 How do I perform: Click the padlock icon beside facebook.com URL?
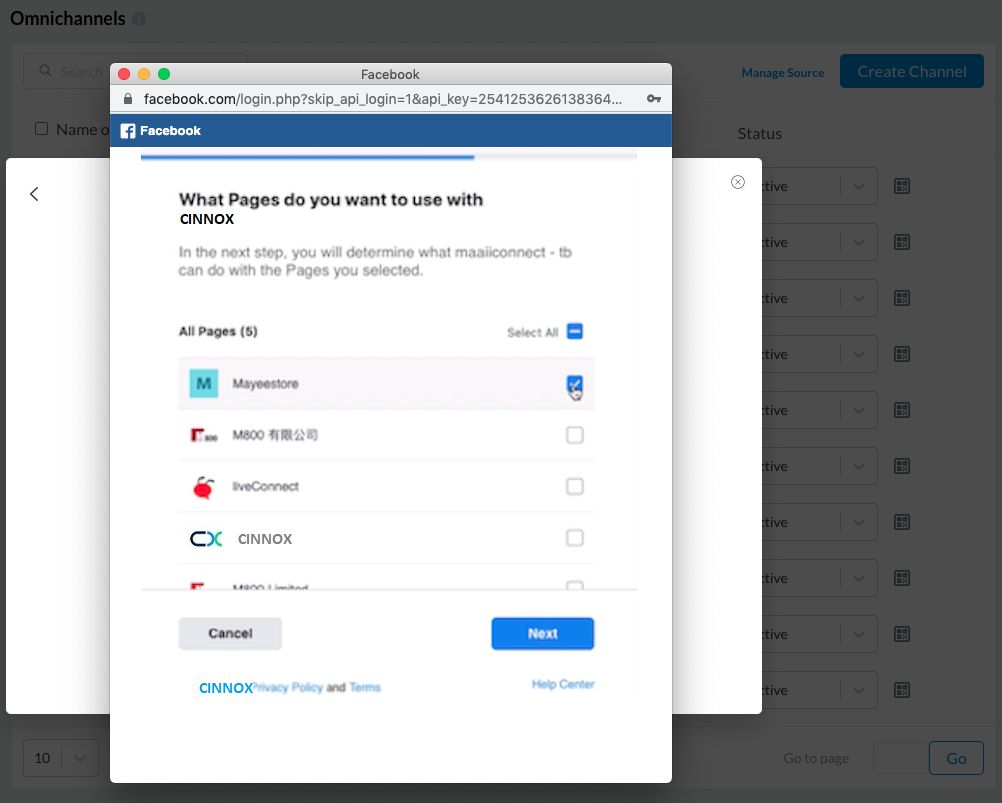click(128, 98)
